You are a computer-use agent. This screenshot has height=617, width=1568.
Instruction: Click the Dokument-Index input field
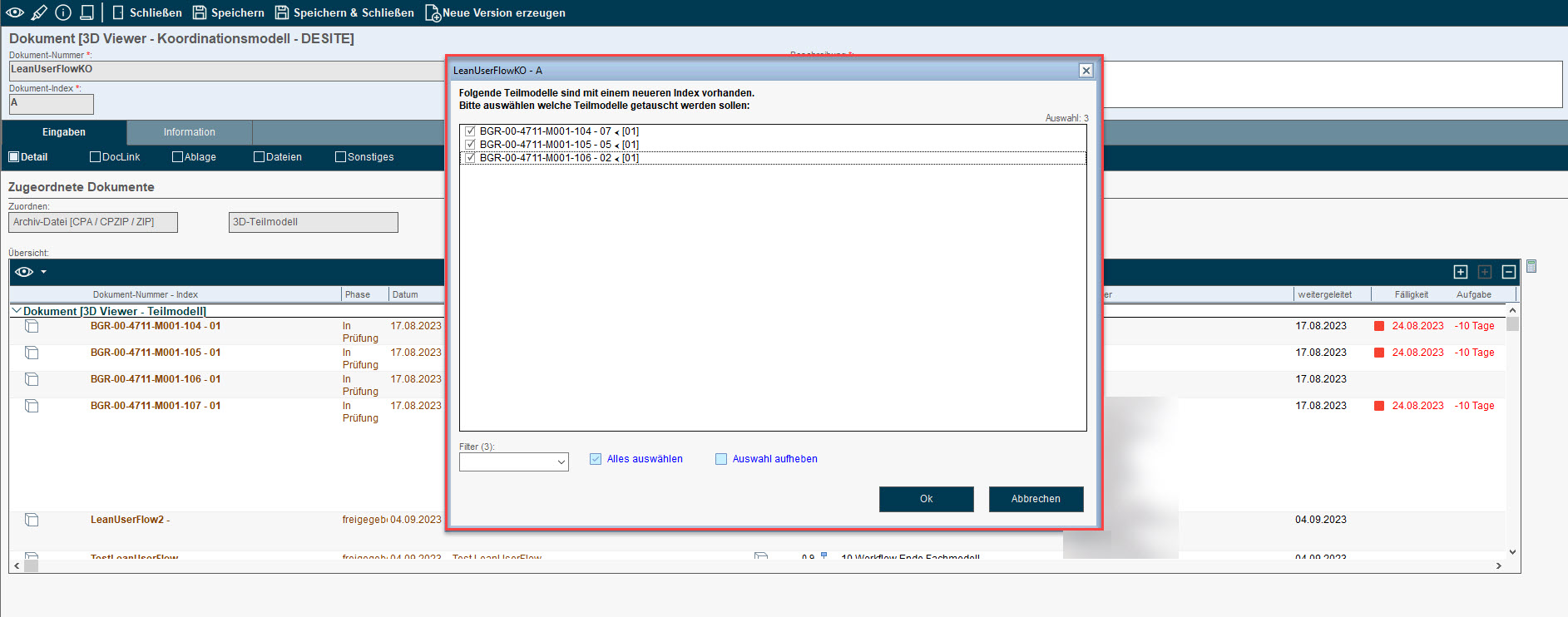tap(51, 104)
